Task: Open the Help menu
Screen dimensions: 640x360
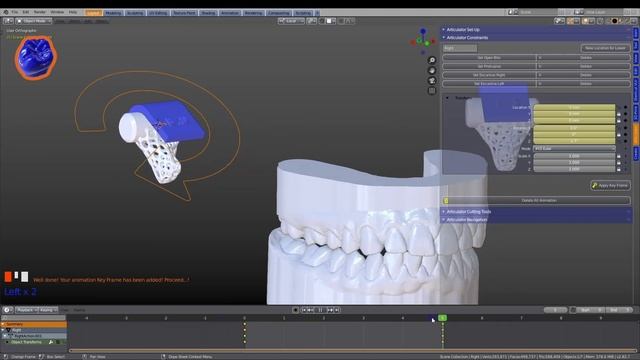Action: pyautogui.click(x=73, y=12)
